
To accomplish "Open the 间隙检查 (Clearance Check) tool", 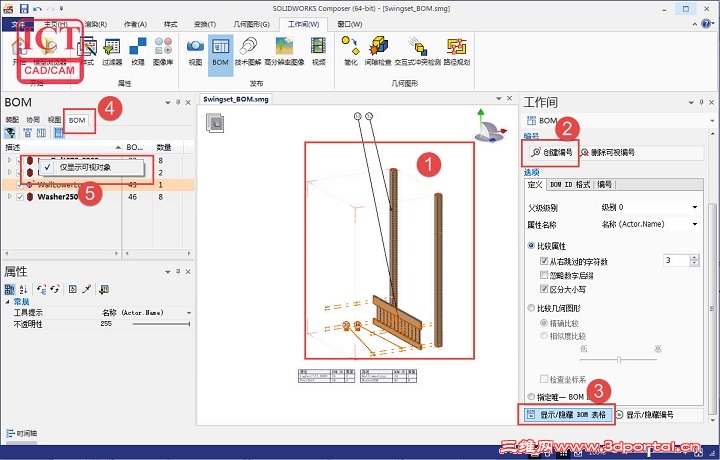I will [378, 51].
